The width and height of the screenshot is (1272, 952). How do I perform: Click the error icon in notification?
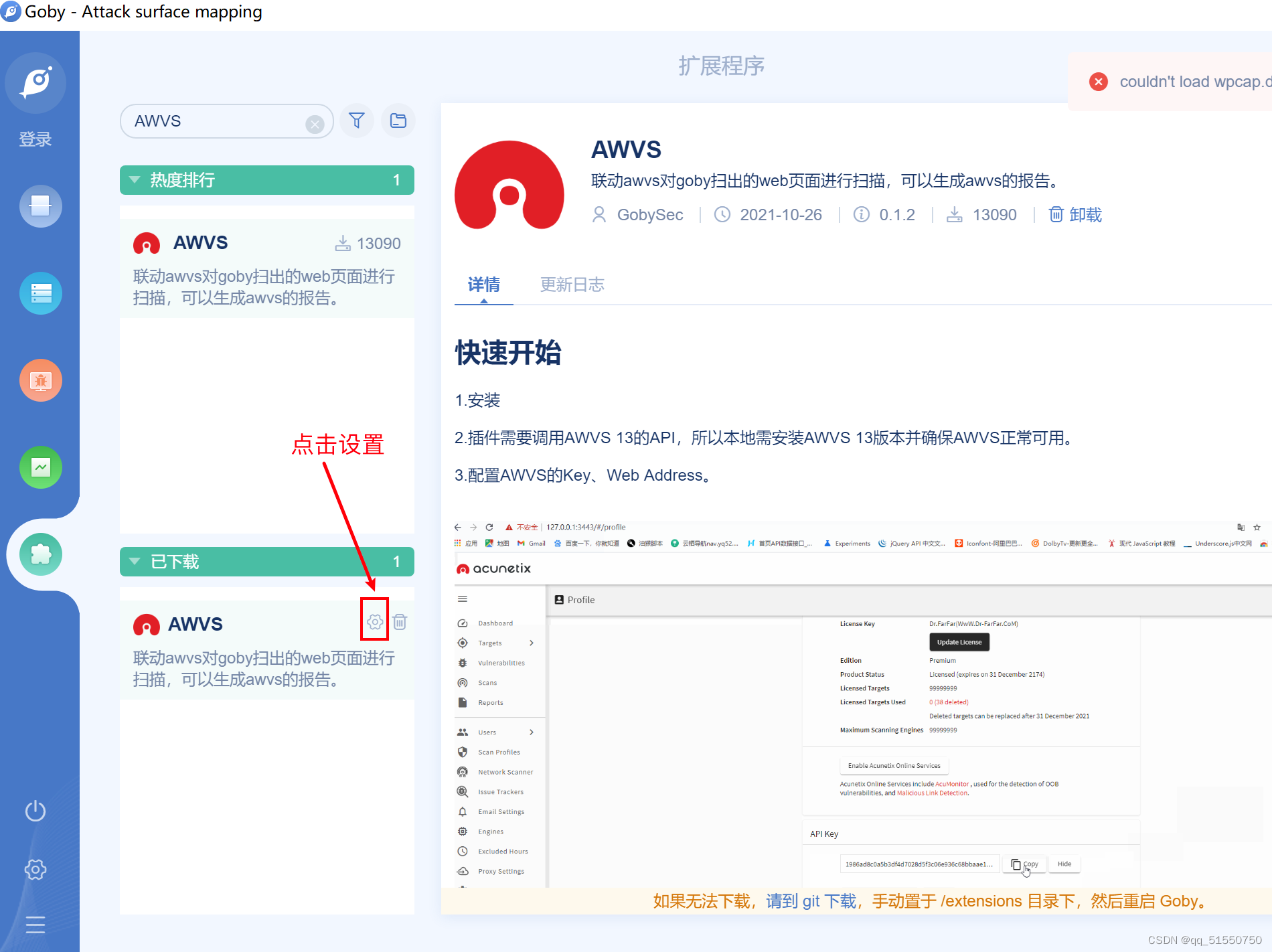point(1099,82)
